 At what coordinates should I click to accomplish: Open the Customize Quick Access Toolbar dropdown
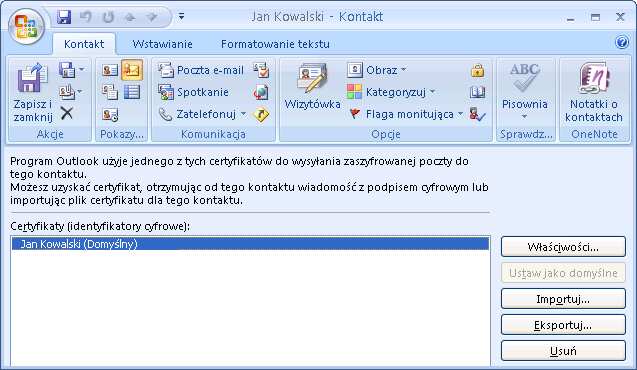(182, 16)
